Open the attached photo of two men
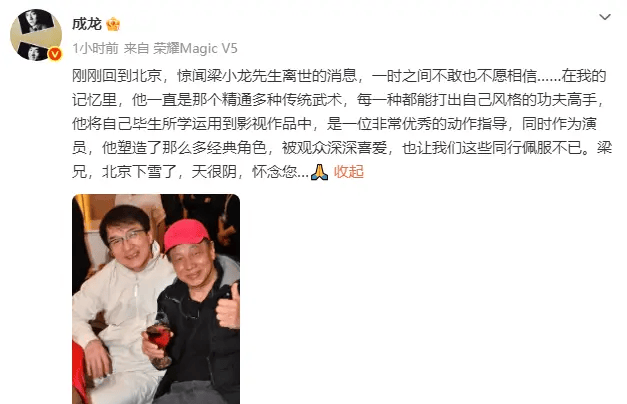Screen dimensions: 627x404 (x=156, y=299)
